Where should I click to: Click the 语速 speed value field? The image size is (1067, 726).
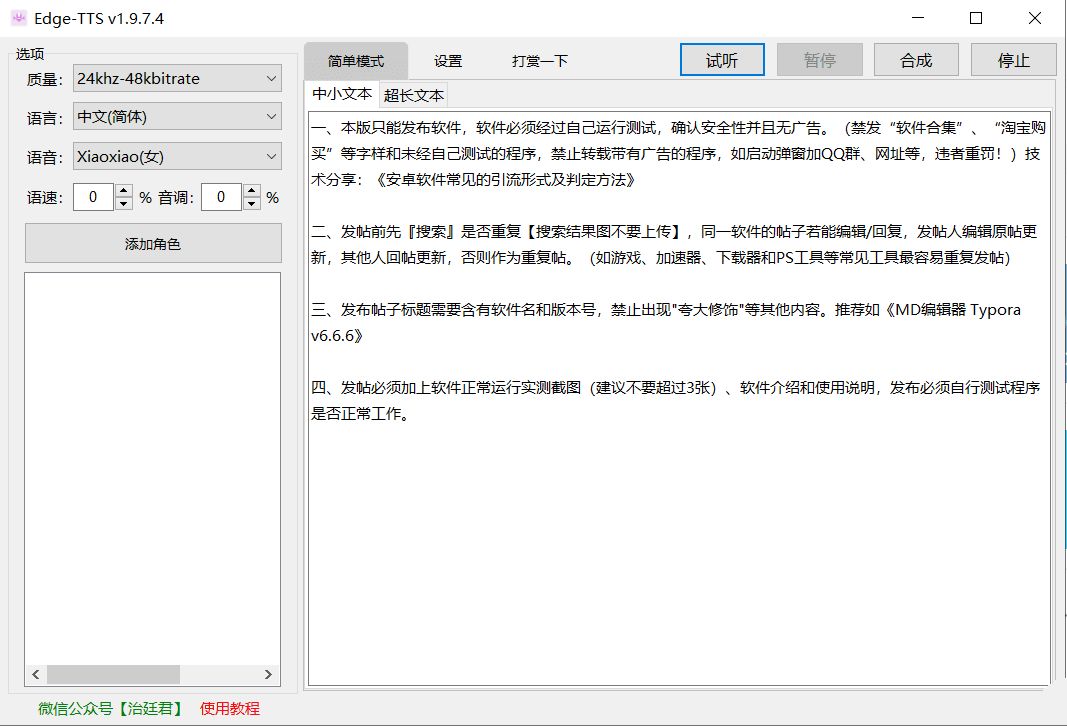(94, 198)
